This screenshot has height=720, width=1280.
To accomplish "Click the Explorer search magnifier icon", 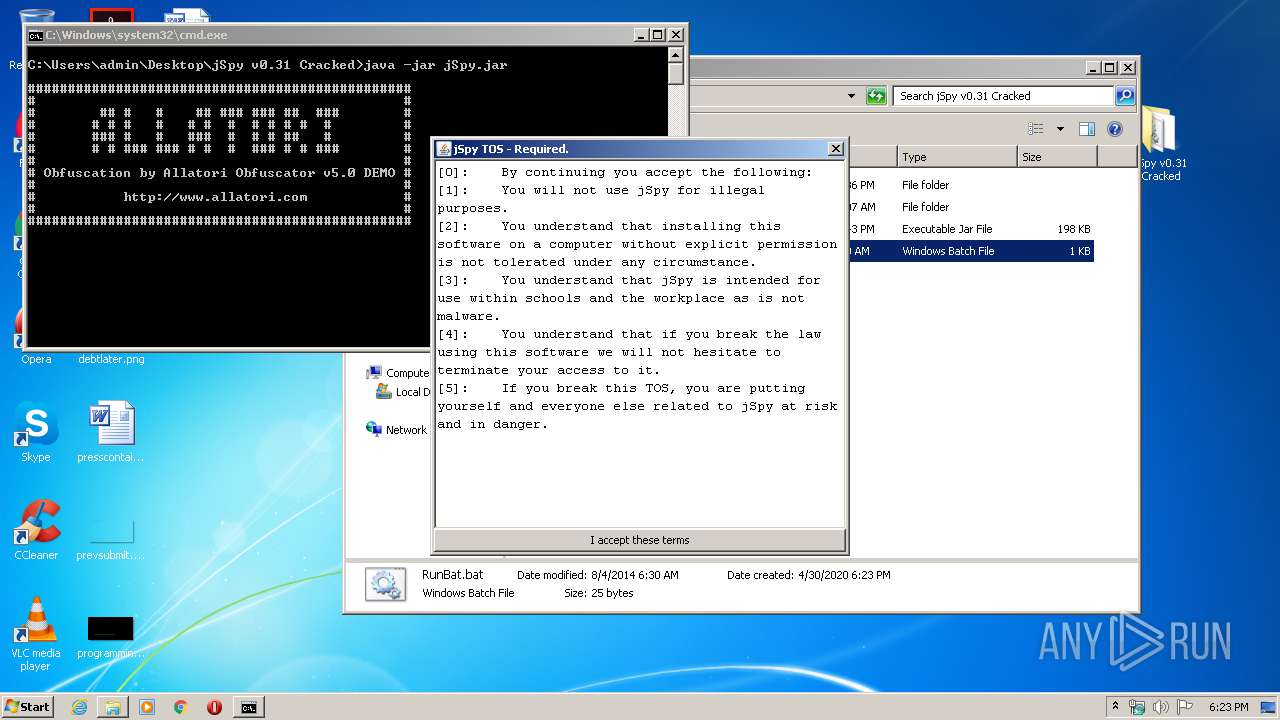I will [1124, 96].
